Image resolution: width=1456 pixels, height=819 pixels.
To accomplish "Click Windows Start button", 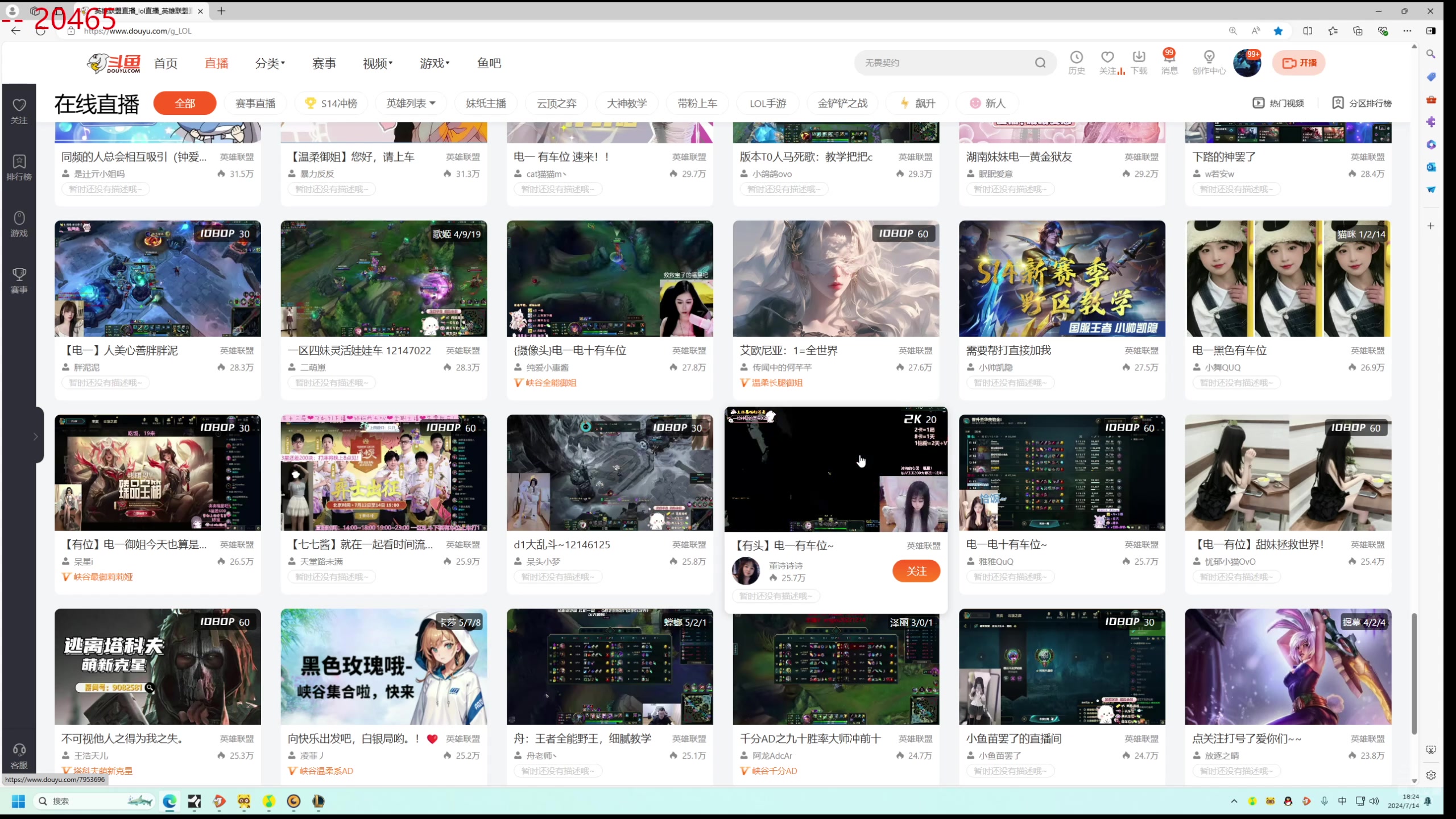I will tap(18, 801).
